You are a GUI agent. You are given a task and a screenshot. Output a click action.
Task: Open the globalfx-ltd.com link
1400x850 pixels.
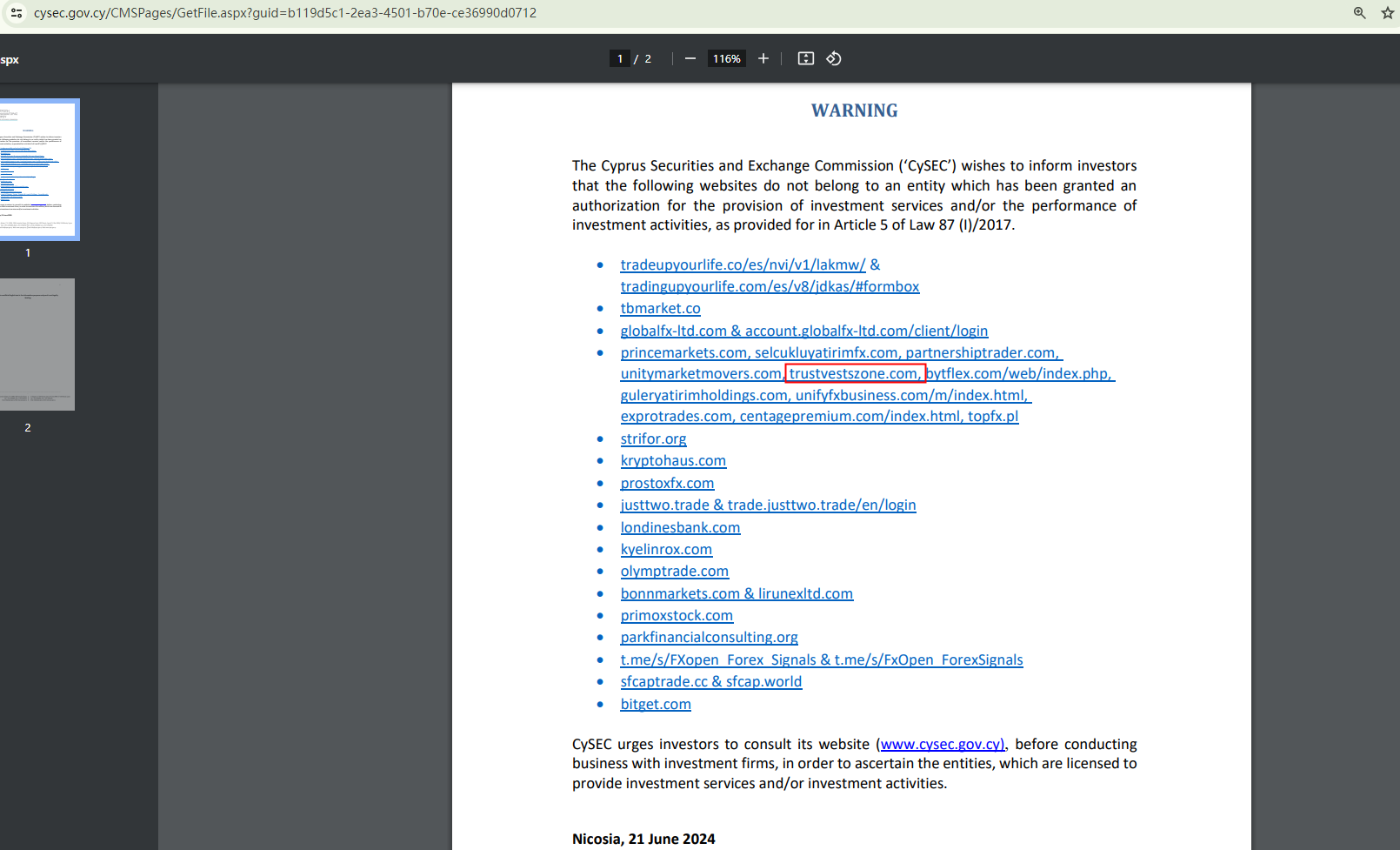click(804, 331)
